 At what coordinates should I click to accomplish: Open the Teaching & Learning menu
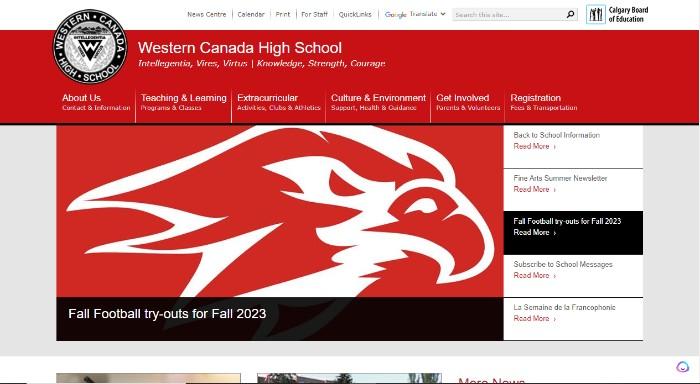point(183,102)
